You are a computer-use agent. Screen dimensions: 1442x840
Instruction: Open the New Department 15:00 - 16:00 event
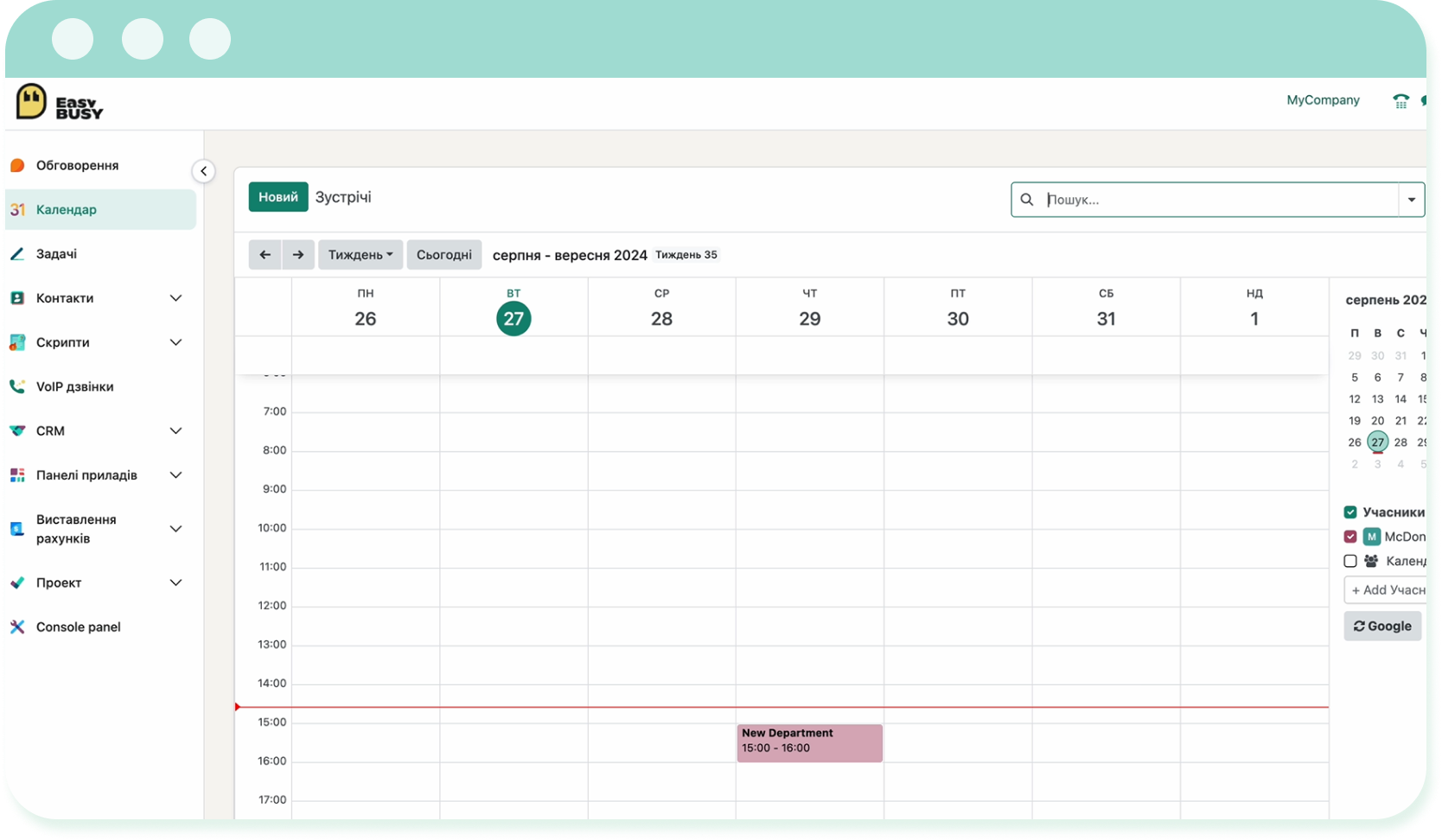coord(809,742)
